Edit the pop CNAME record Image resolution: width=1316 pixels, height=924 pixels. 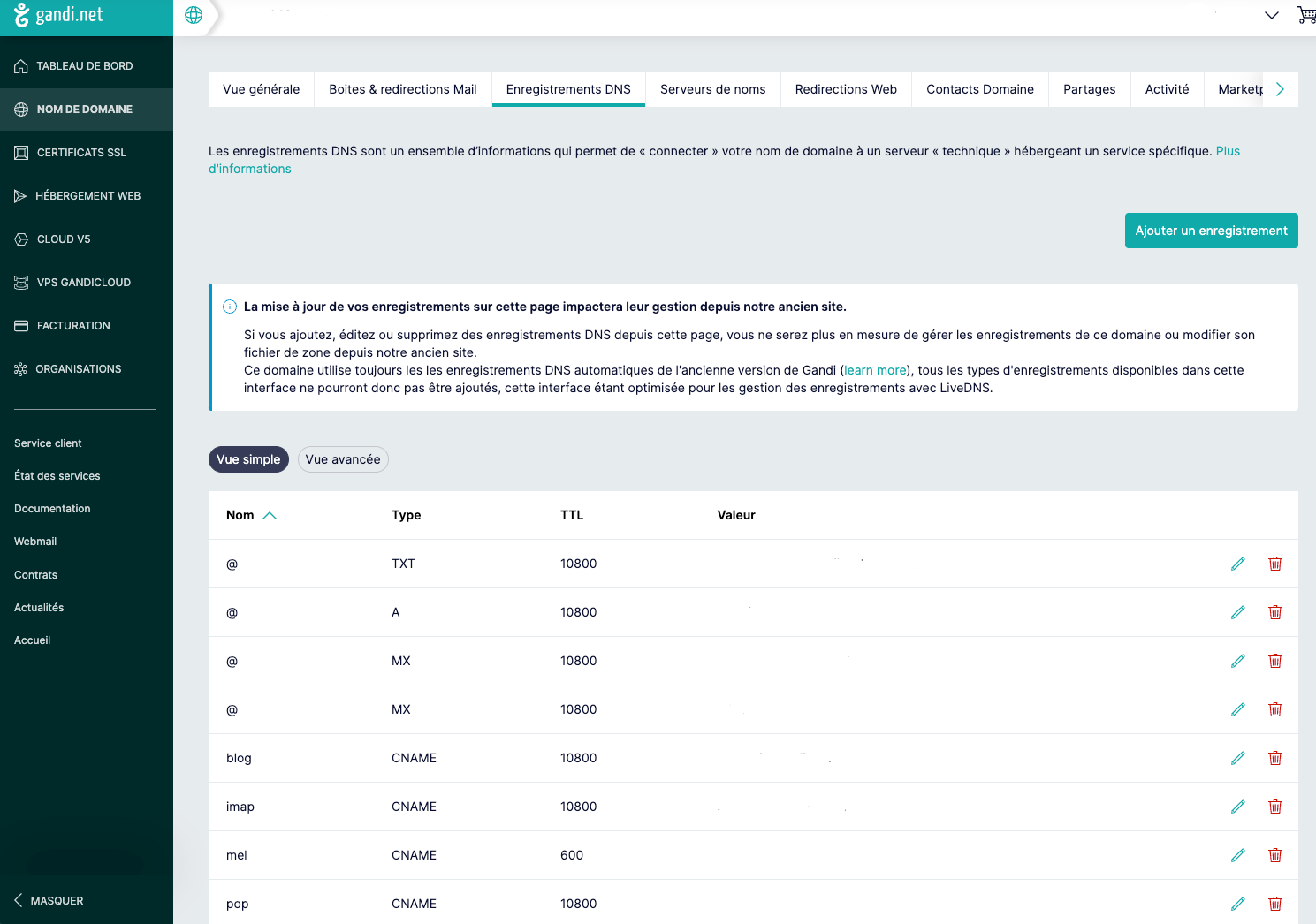pos(1237,904)
